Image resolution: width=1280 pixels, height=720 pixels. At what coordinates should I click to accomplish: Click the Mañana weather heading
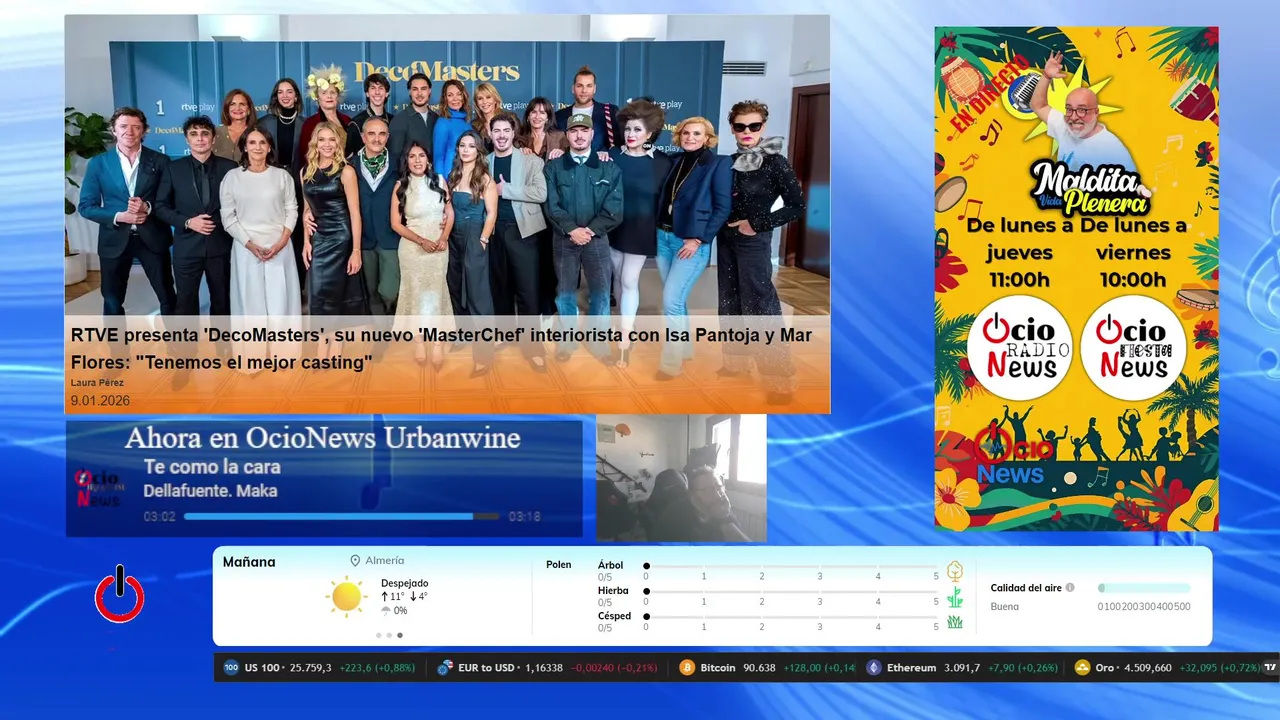click(x=249, y=562)
